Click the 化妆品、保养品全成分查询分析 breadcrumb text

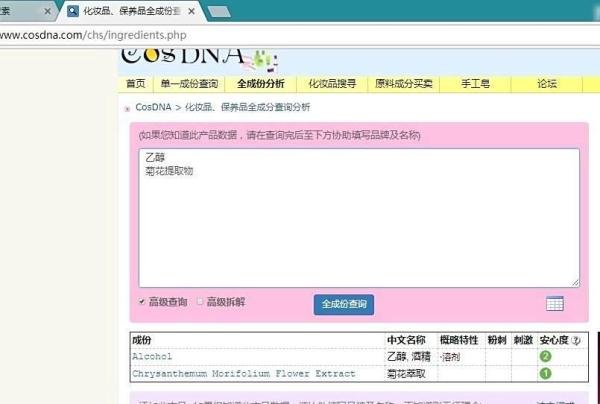(x=248, y=107)
